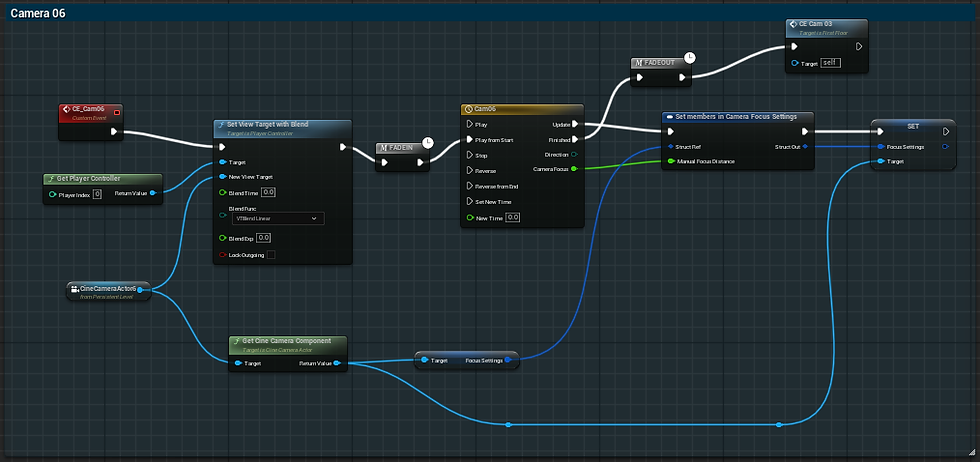Click the Blend Func input pin
Screen dimensions: 980x462
click(222, 216)
